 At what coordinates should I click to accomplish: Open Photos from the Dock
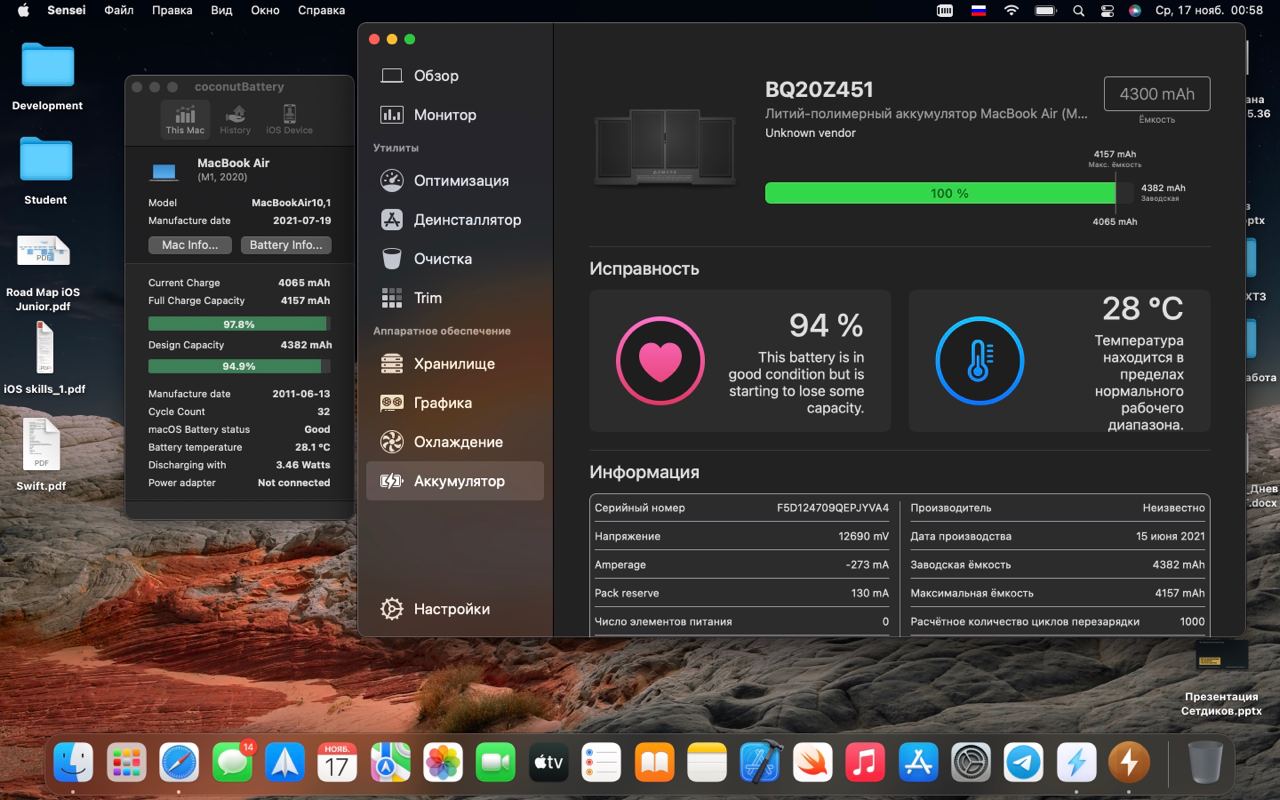[x=443, y=763]
